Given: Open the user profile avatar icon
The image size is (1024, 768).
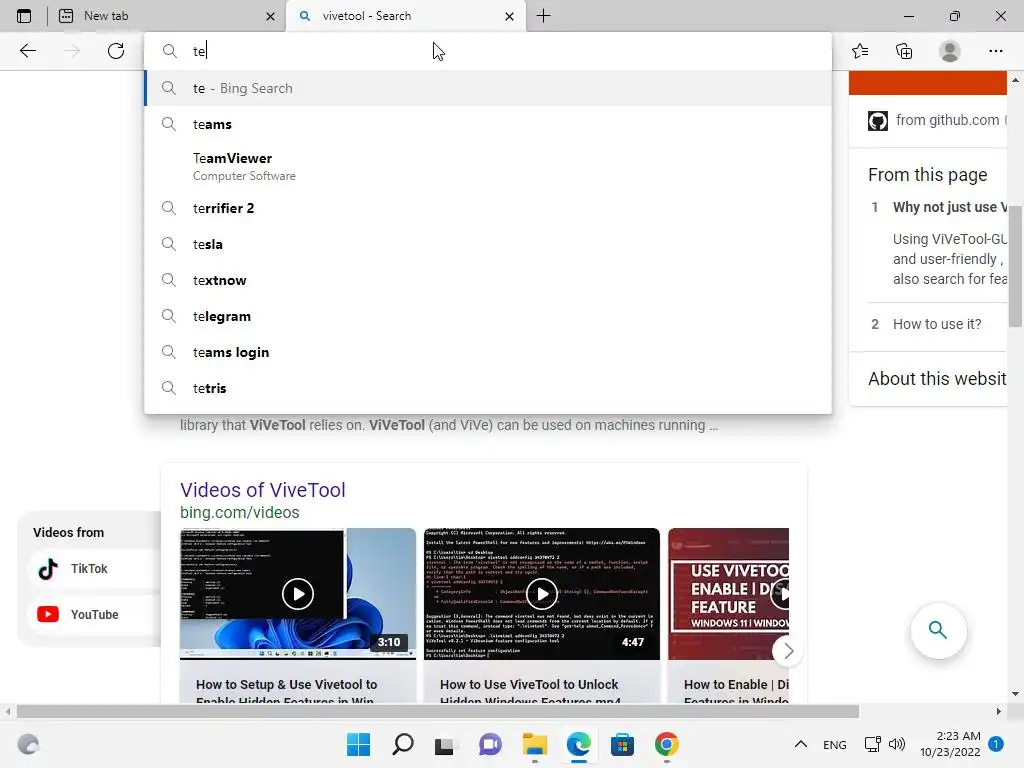Looking at the screenshot, I should (950, 51).
